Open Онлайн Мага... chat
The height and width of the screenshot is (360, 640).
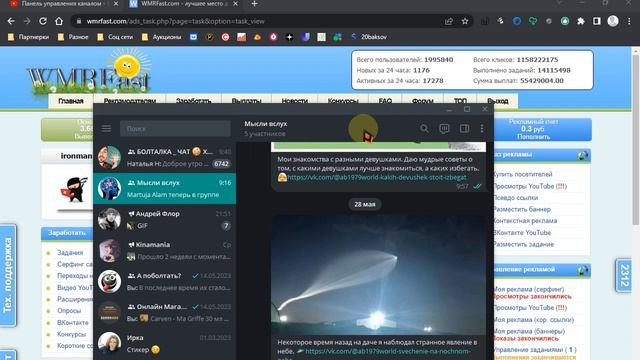click(x=164, y=313)
